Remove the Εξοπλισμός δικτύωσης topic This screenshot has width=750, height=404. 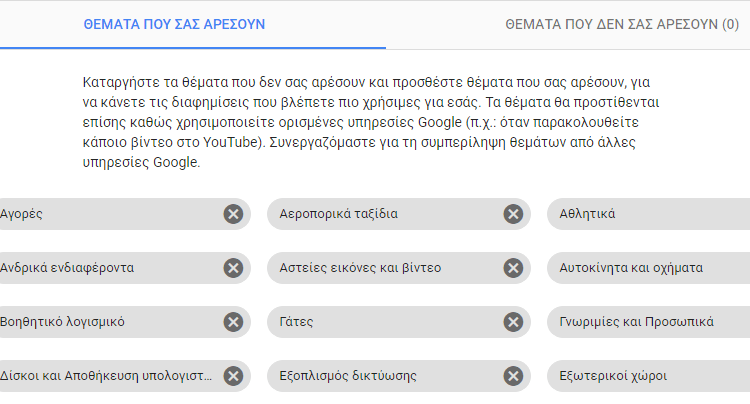[x=513, y=376]
